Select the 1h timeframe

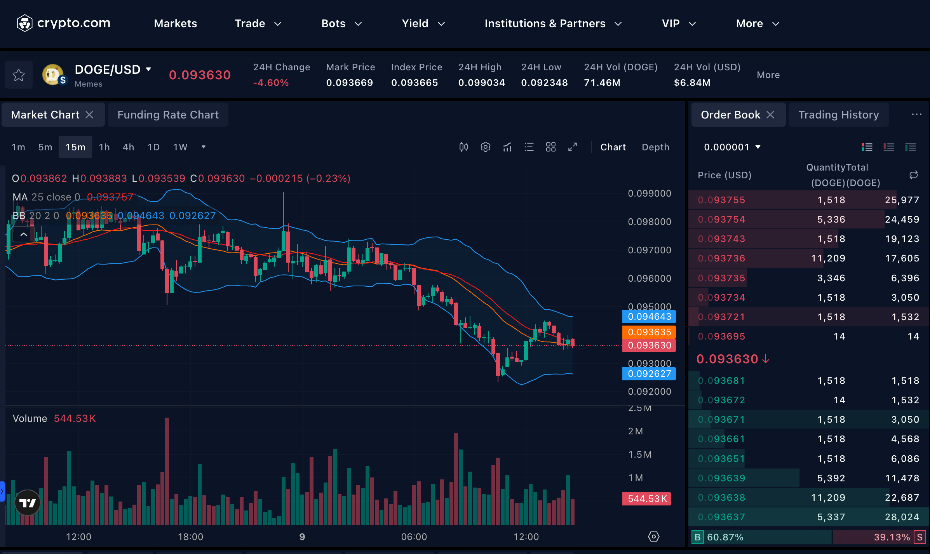coord(104,147)
